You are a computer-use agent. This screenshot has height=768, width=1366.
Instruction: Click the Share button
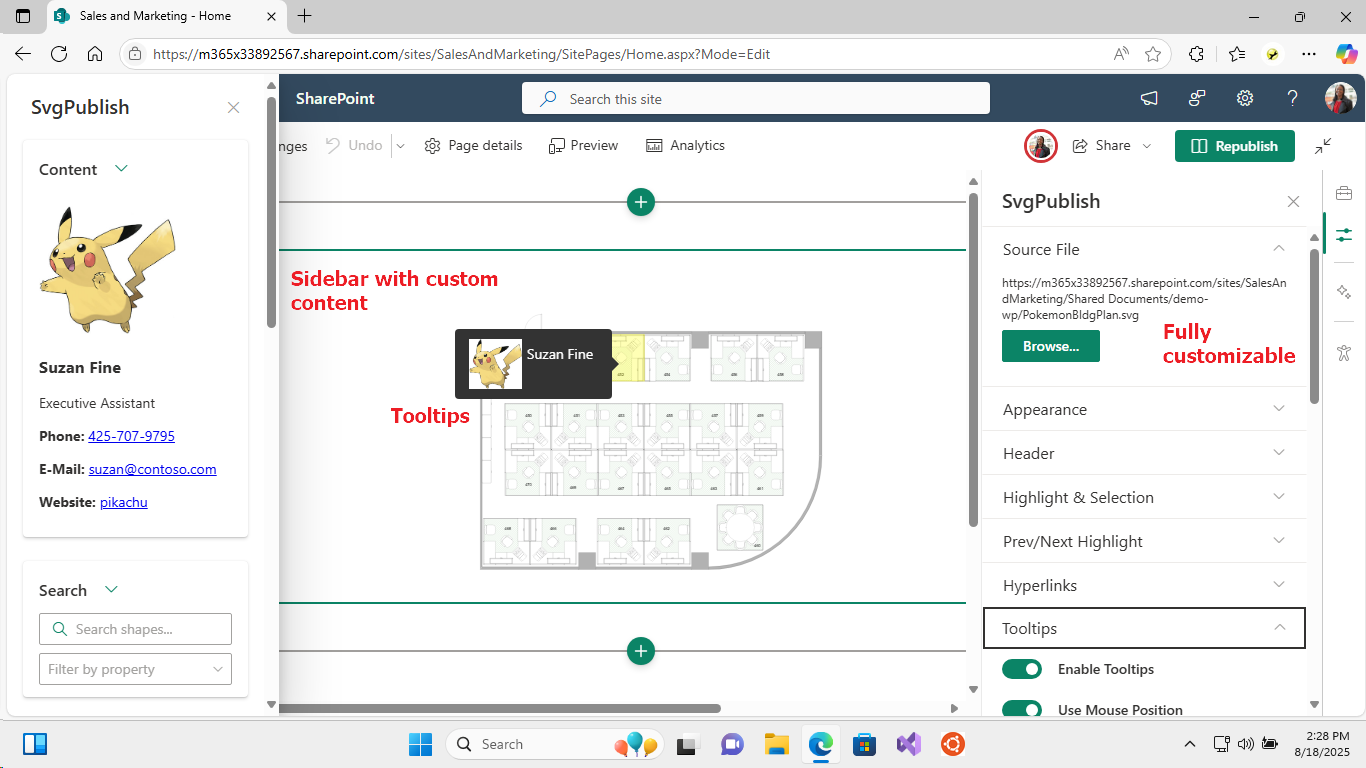point(1102,146)
